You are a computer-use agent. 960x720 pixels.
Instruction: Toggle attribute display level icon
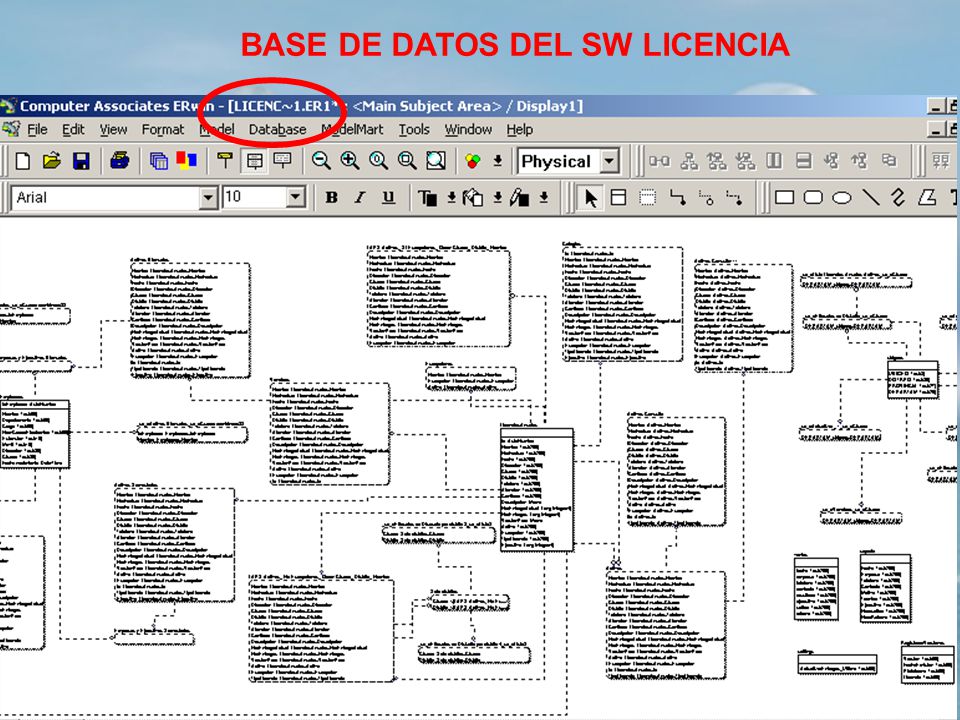click(x=254, y=161)
